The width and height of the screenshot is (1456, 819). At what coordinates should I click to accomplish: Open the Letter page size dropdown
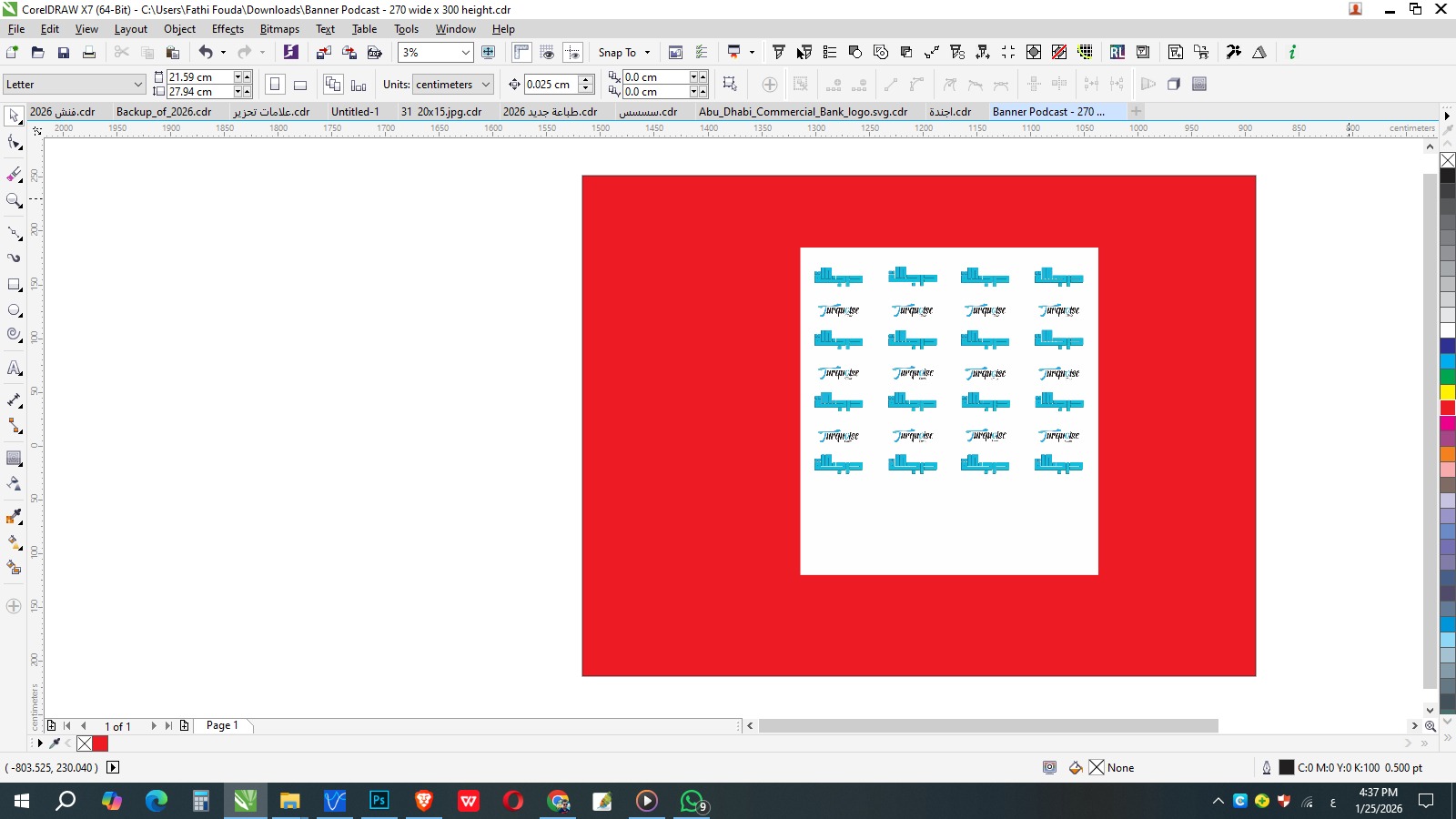pyautogui.click(x=138, y=85)
